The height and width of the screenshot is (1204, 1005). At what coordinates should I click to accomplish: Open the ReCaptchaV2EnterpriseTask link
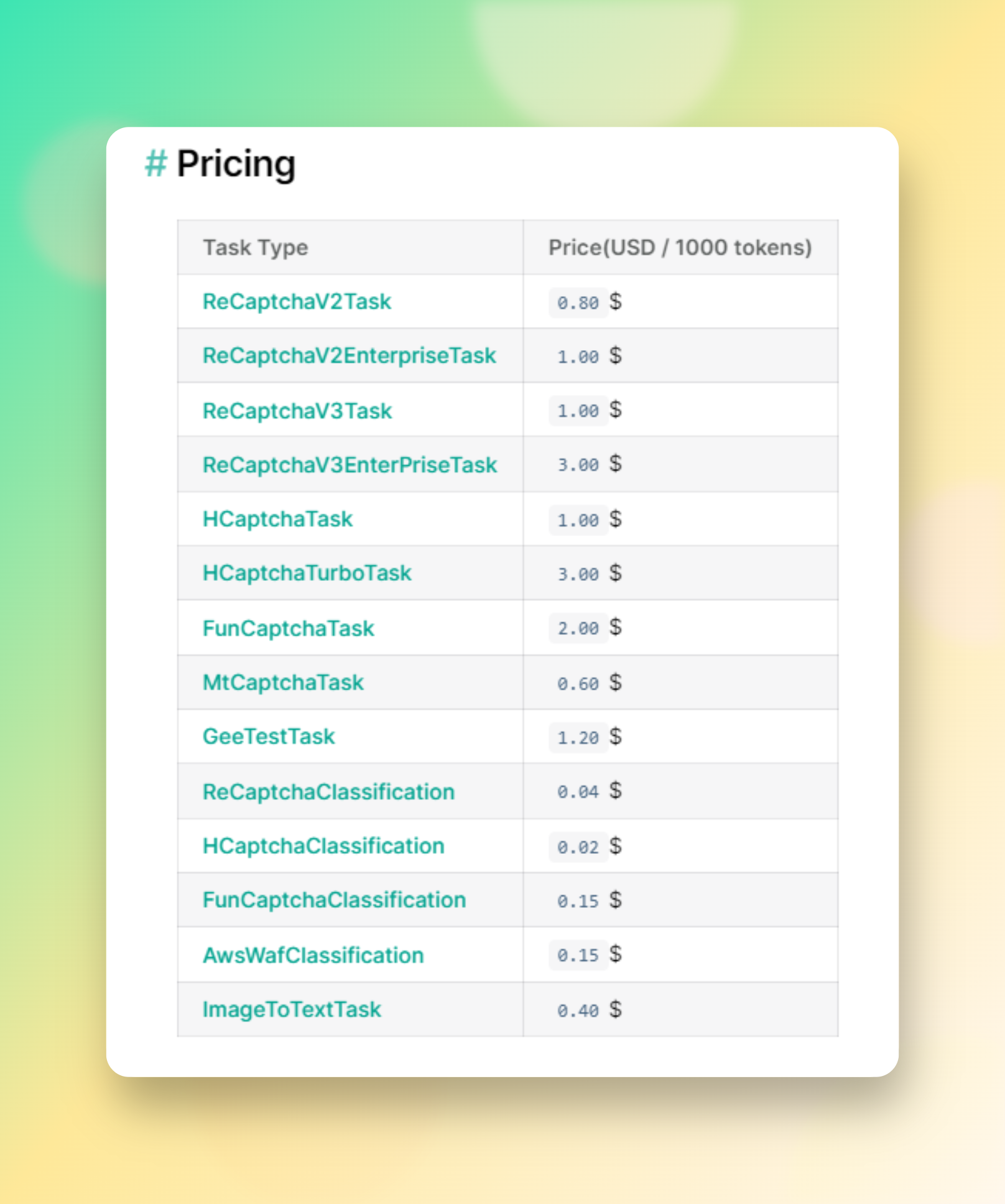click(350, 356)
